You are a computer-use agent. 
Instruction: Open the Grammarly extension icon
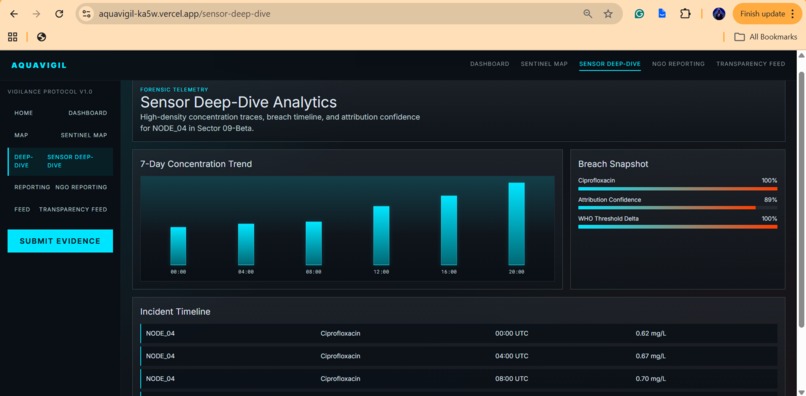click(639, 14)
